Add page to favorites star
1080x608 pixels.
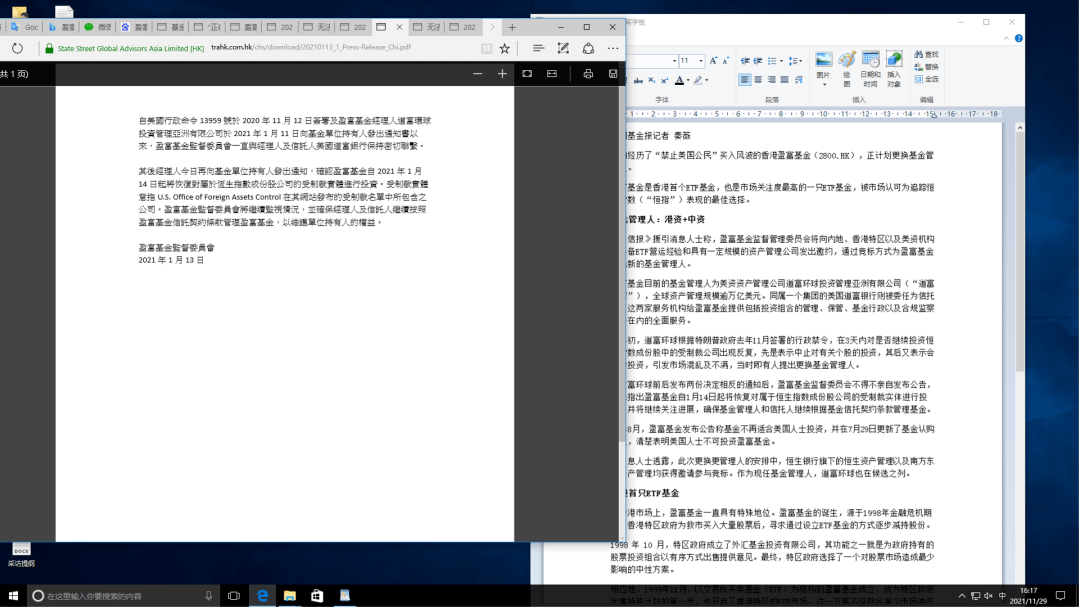coord(505,48)
